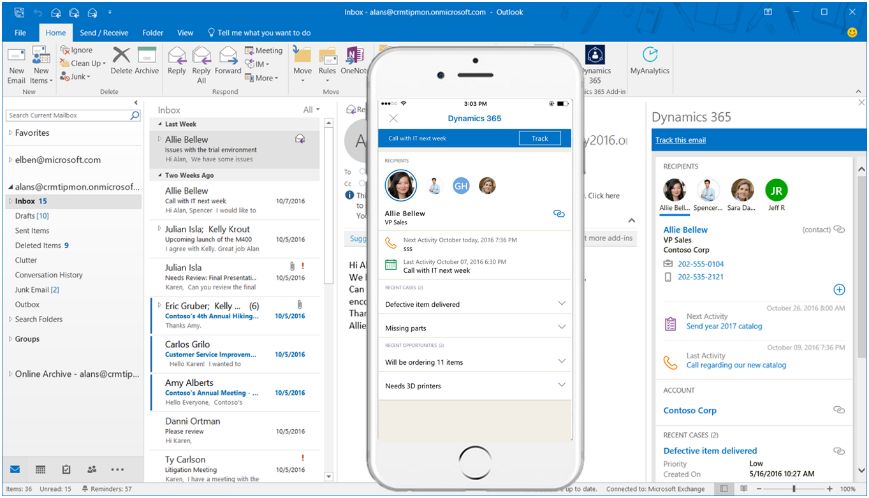Click the Search Current Mailbox field
869x498 pixels.
pos(68,116)
